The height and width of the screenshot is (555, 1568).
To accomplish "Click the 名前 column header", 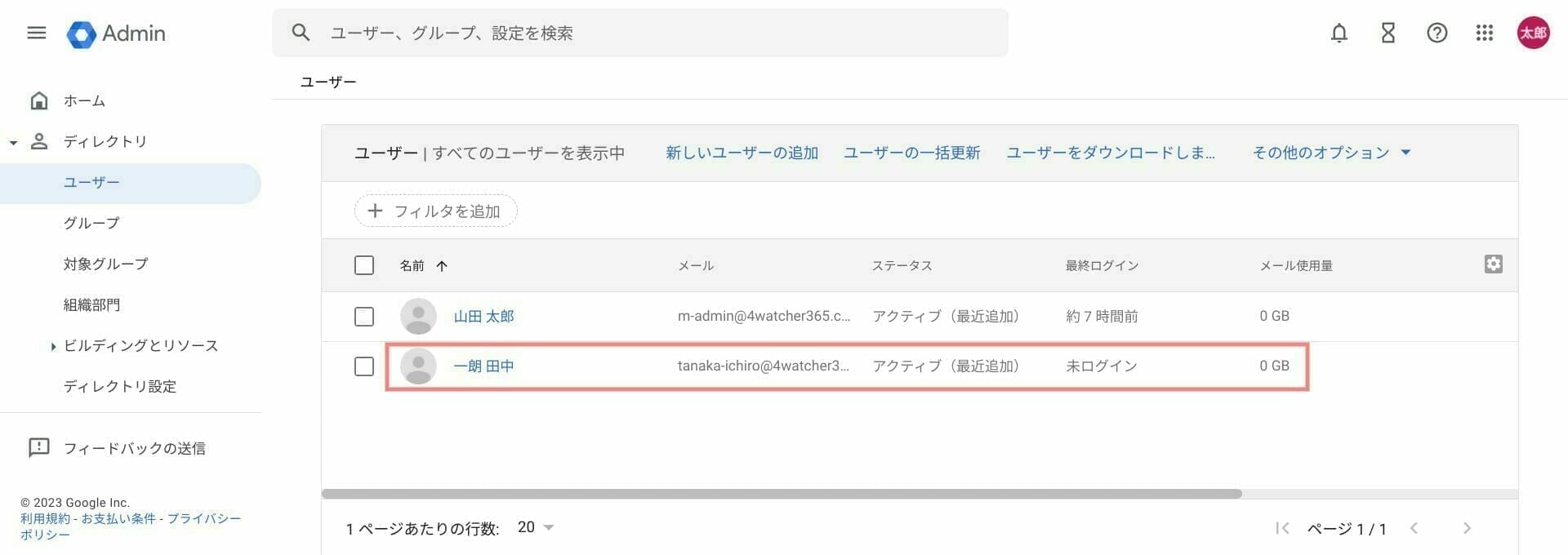I will click(x=412, y=265).
